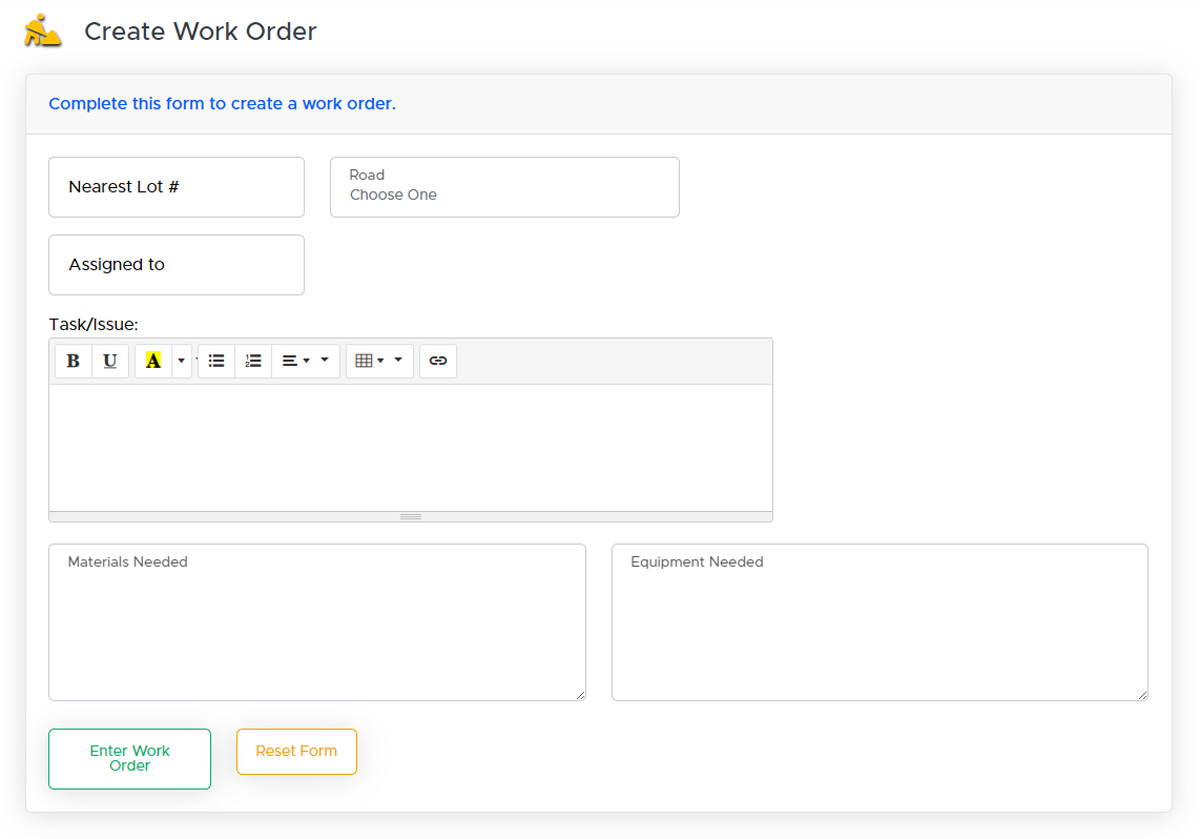Toggle bold formatting in Task/Issue editor

point(73,361)
